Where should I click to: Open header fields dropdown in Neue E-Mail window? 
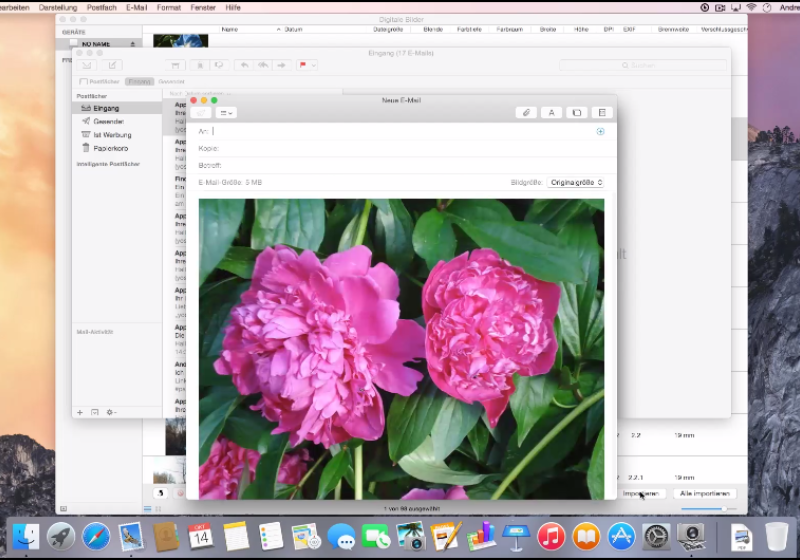[226, 113]
